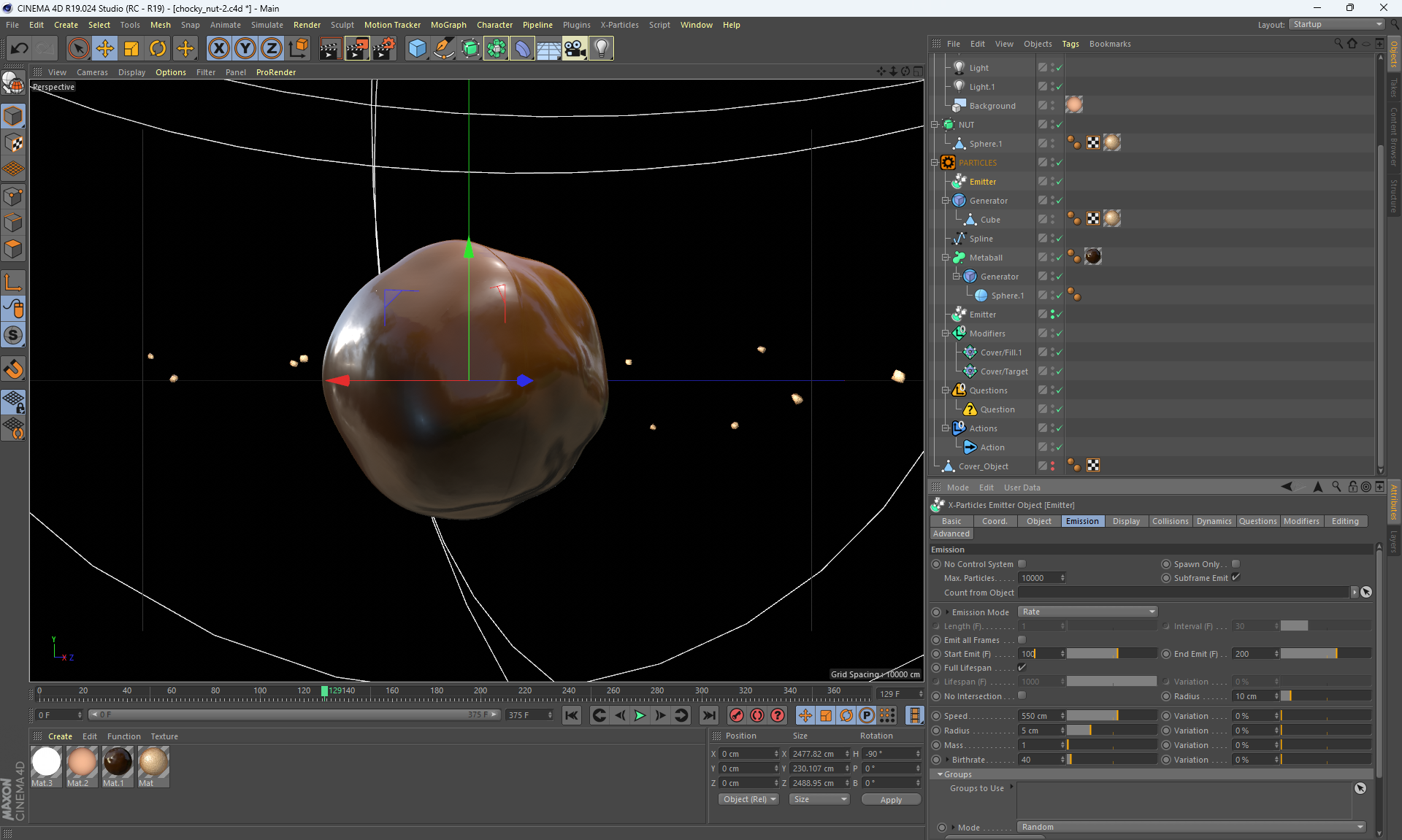Image resolution: width=1402 pixels, height=840 pixels.
Task: Collapse the Metaball tree item
Action: tap(946, 258)
